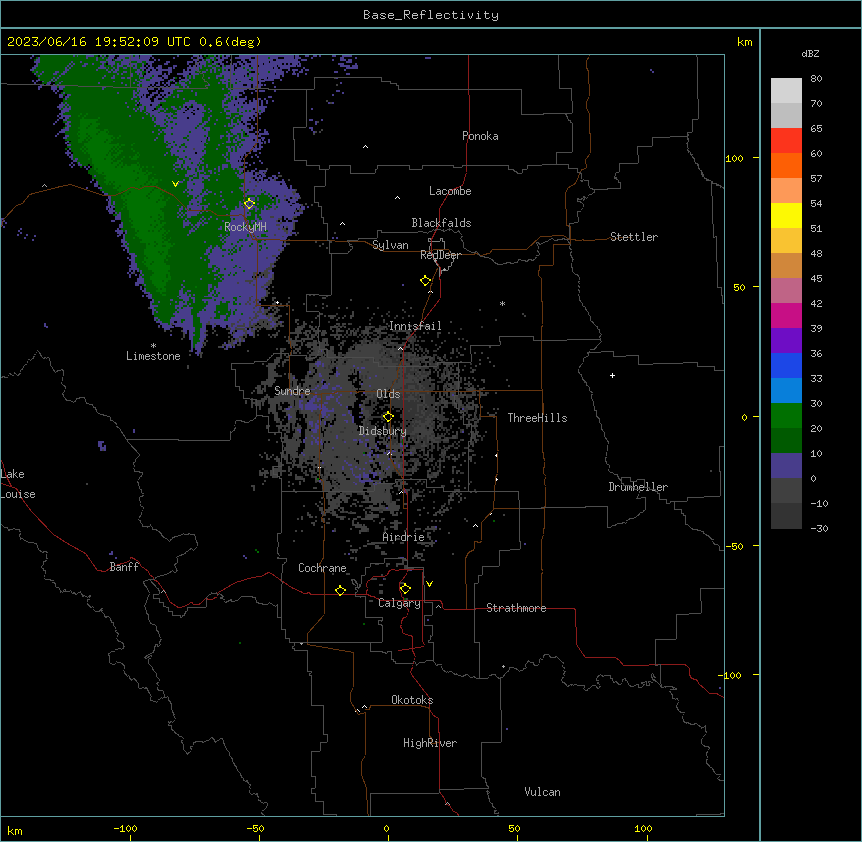Image resolution: width=862 pixels, height=842 pixels.
Task: Click the Blackfalds city label
Action: pos(441,223)
